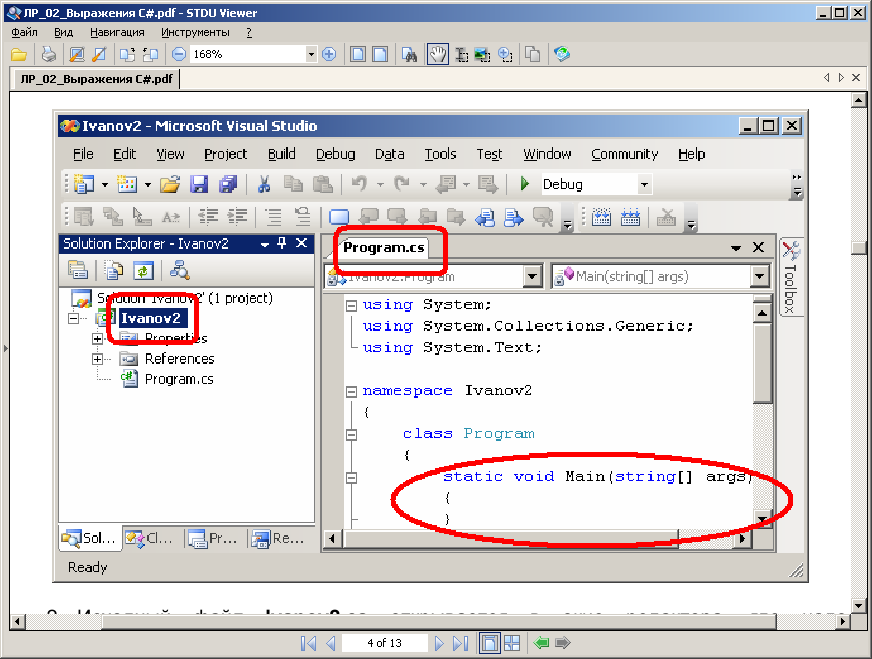Open the Файл menu

tap(24, 32)
